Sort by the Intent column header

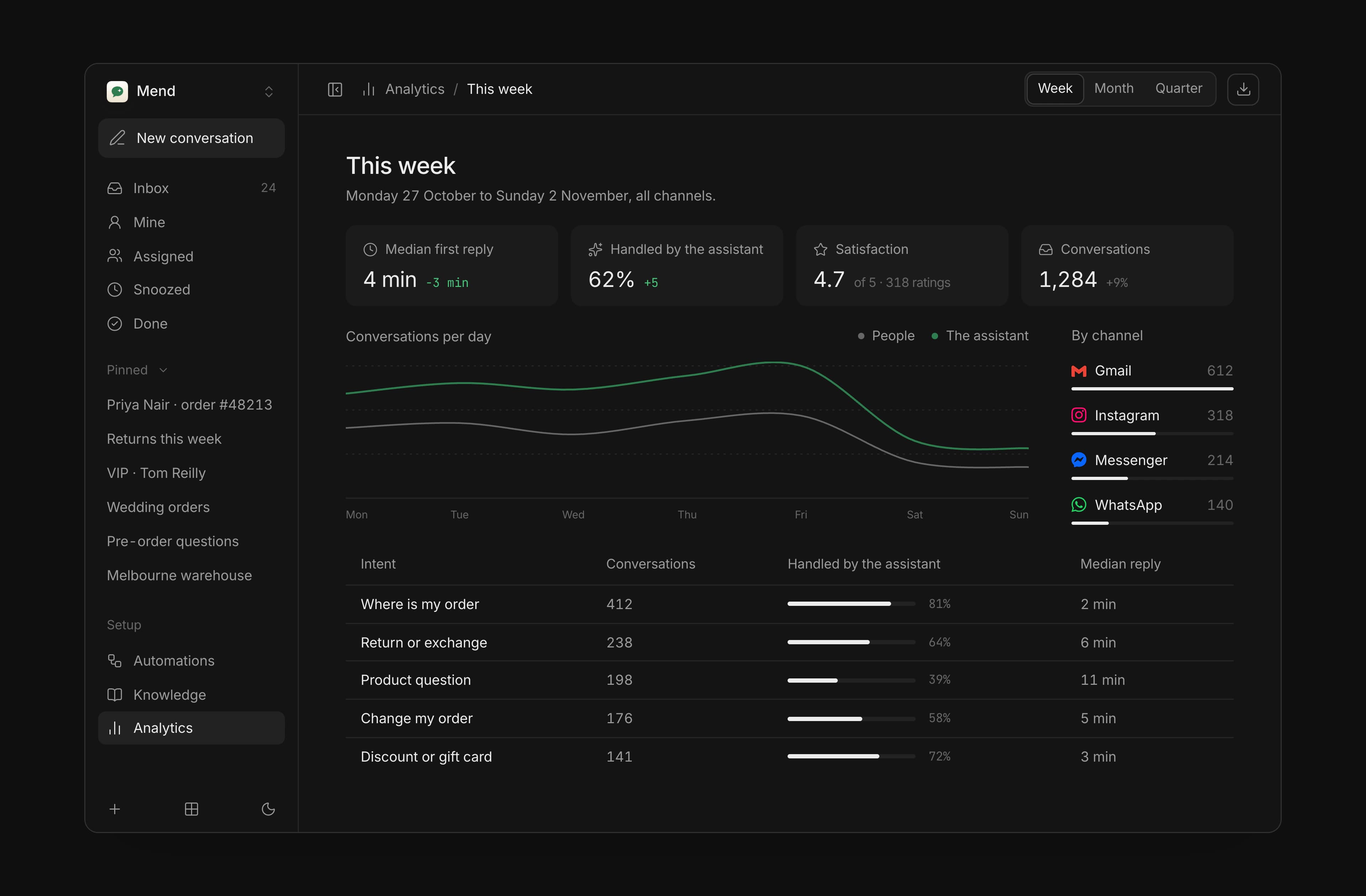click(x=378, y=564)
